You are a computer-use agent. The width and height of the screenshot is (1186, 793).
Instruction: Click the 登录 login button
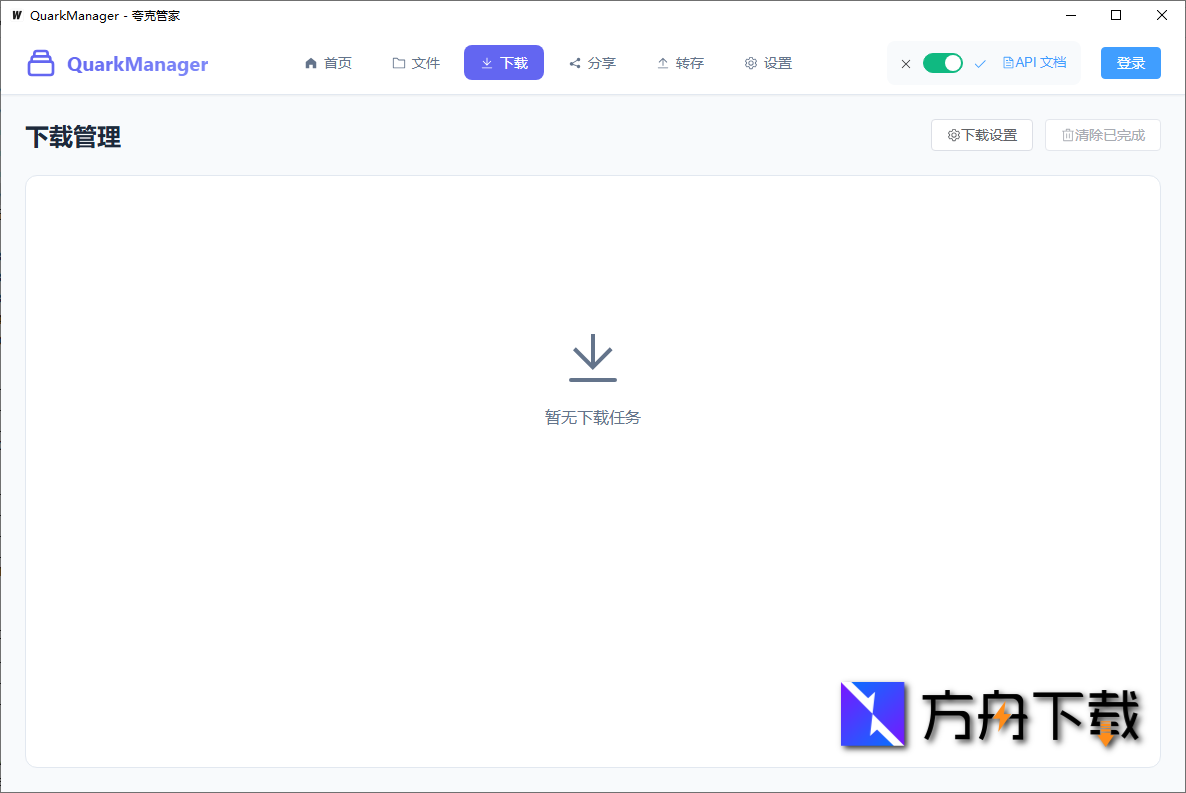point(1130,62)
